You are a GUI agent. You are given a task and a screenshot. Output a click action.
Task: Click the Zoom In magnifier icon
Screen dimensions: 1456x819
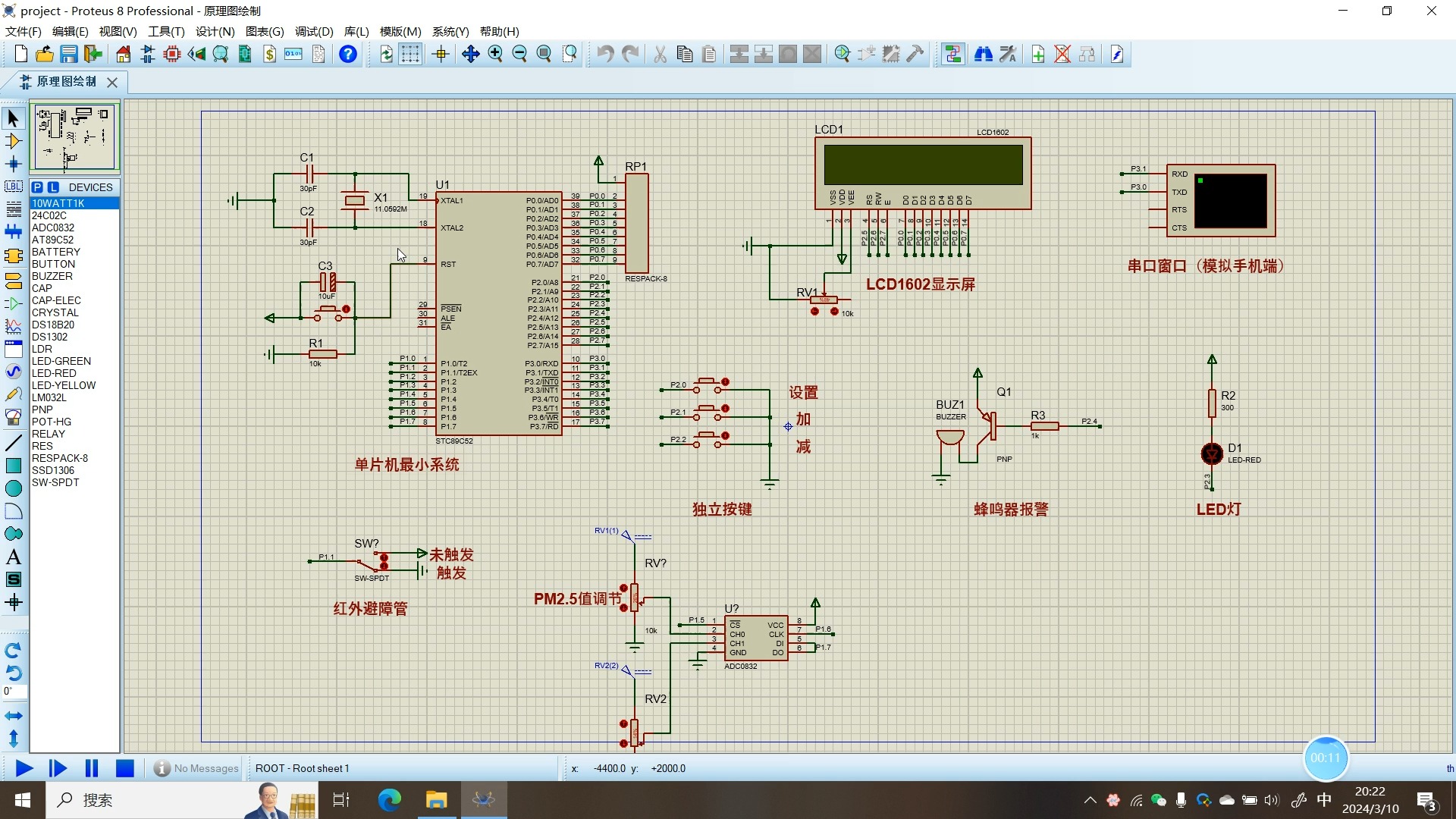(x=495, y=54)
